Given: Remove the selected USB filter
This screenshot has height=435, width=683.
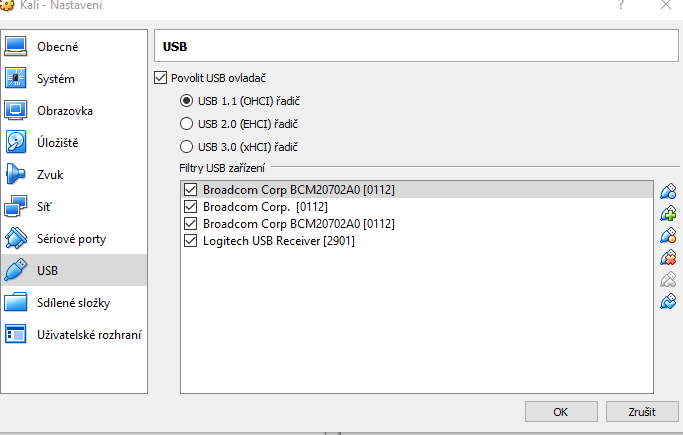Looking at the screenshot, I should coord(669,257).
